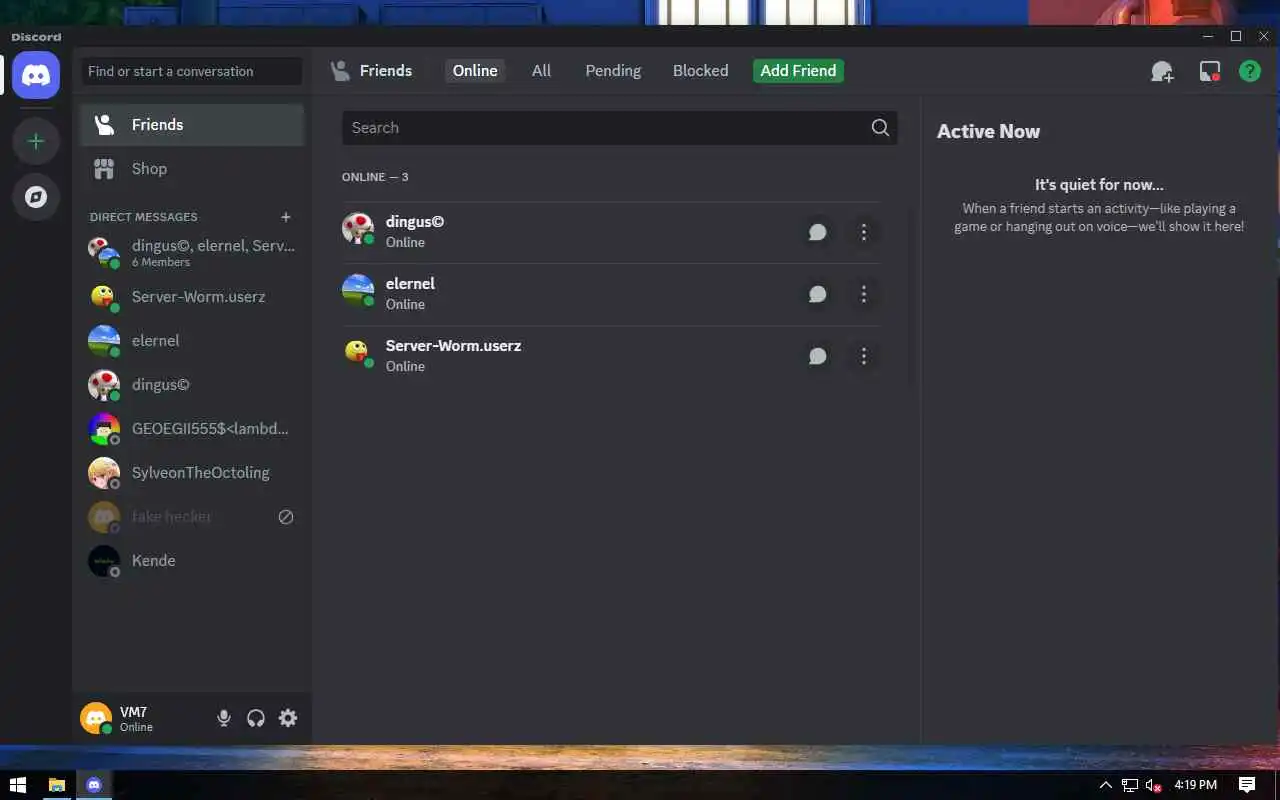The width and height of the screenshot is (1280, 800).
Task: Switch to the Blocked tab
Action: (x=700, y=71)
